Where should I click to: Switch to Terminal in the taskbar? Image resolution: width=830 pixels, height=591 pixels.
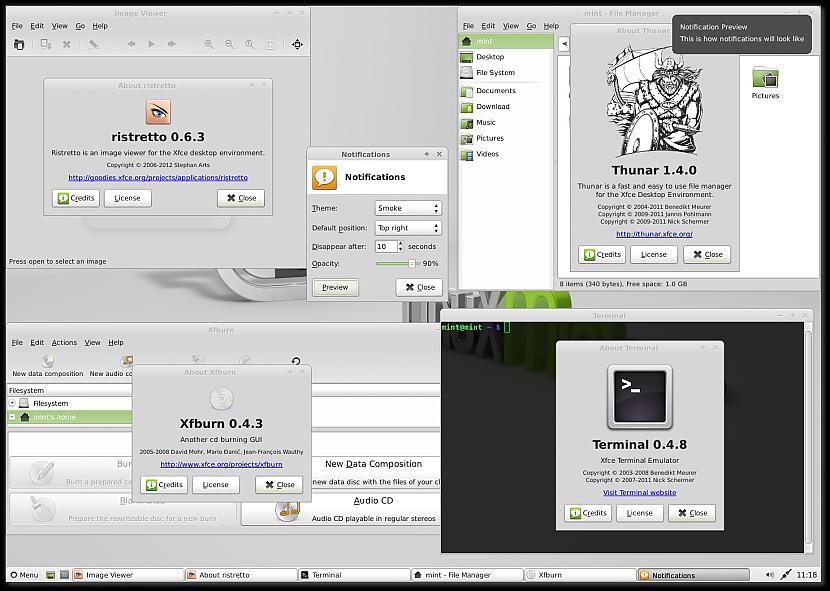point(354,575)
